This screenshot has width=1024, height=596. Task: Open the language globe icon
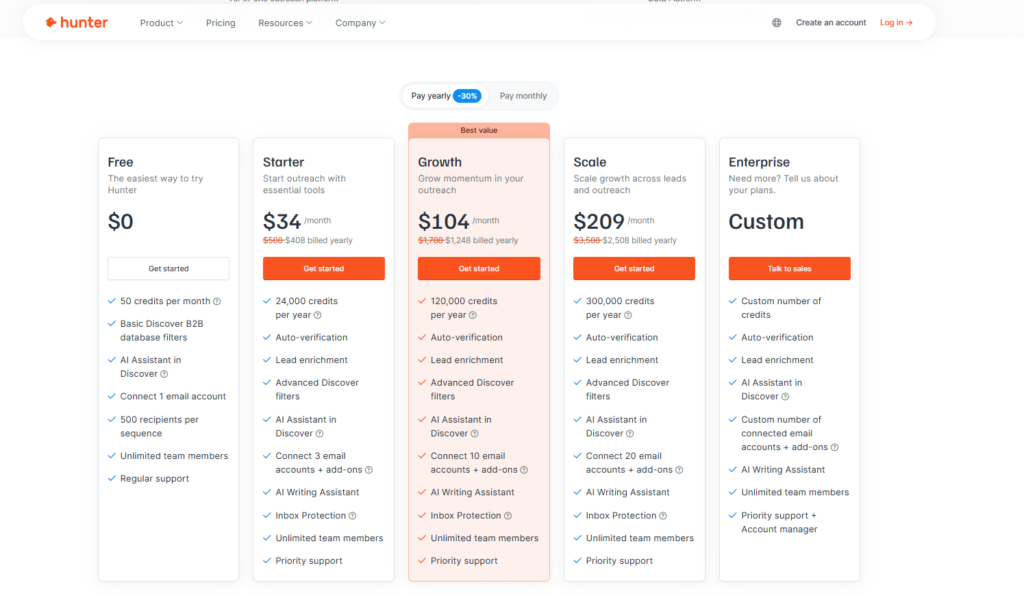click(x=776, y=23)
